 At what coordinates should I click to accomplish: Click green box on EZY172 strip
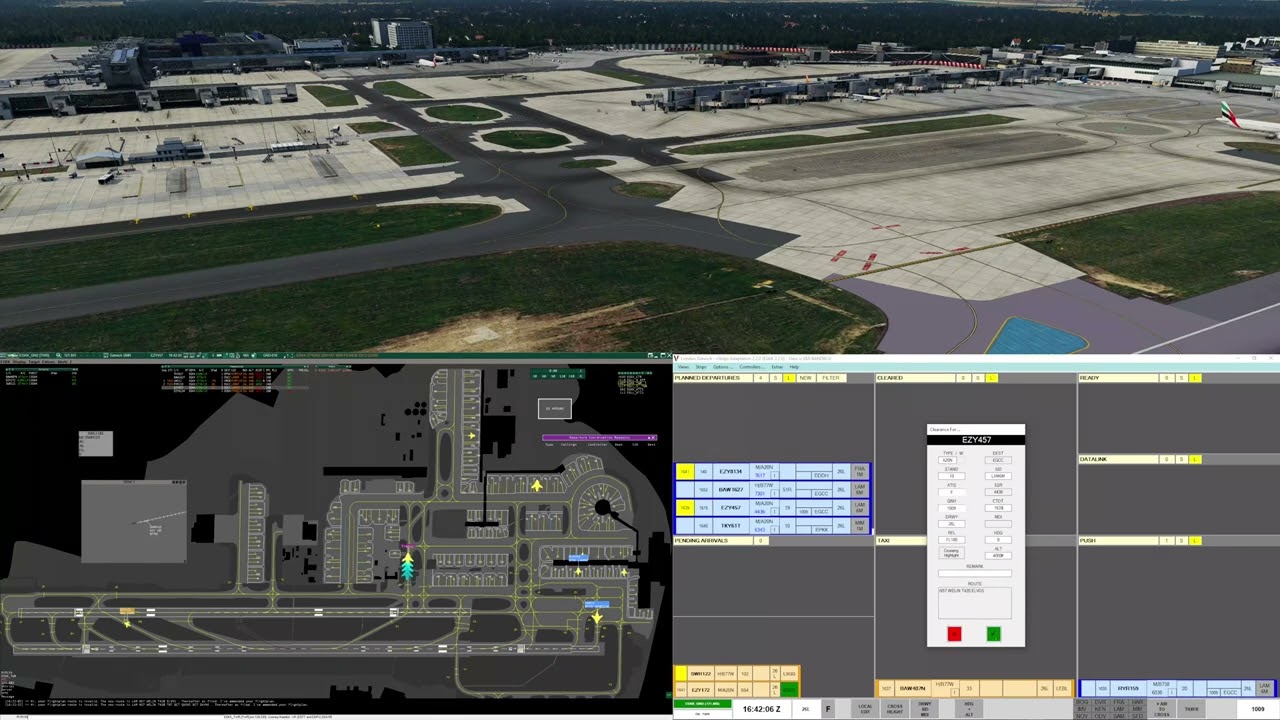click(x=789, y=690)
